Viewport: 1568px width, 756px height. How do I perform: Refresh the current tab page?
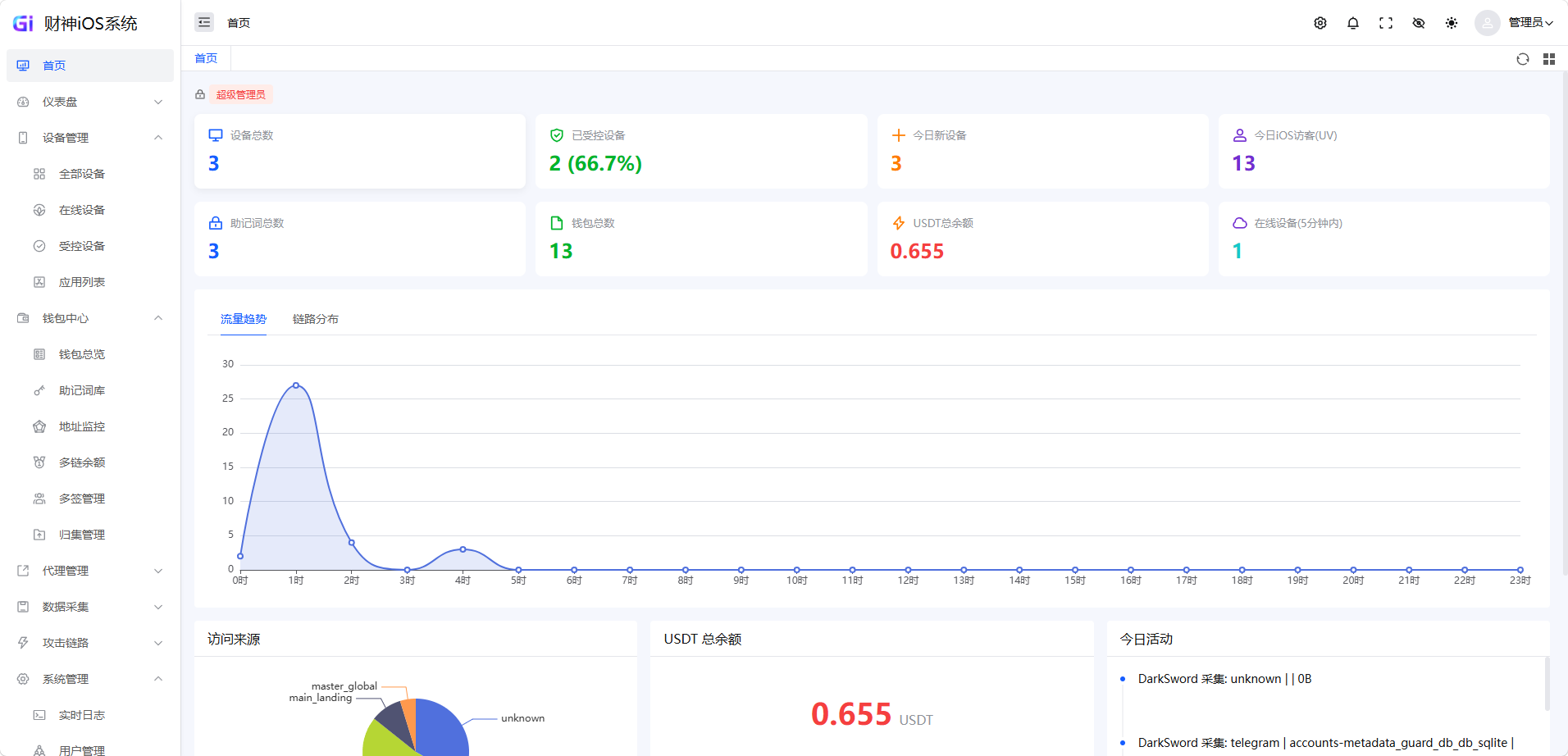click(1523, 59)
